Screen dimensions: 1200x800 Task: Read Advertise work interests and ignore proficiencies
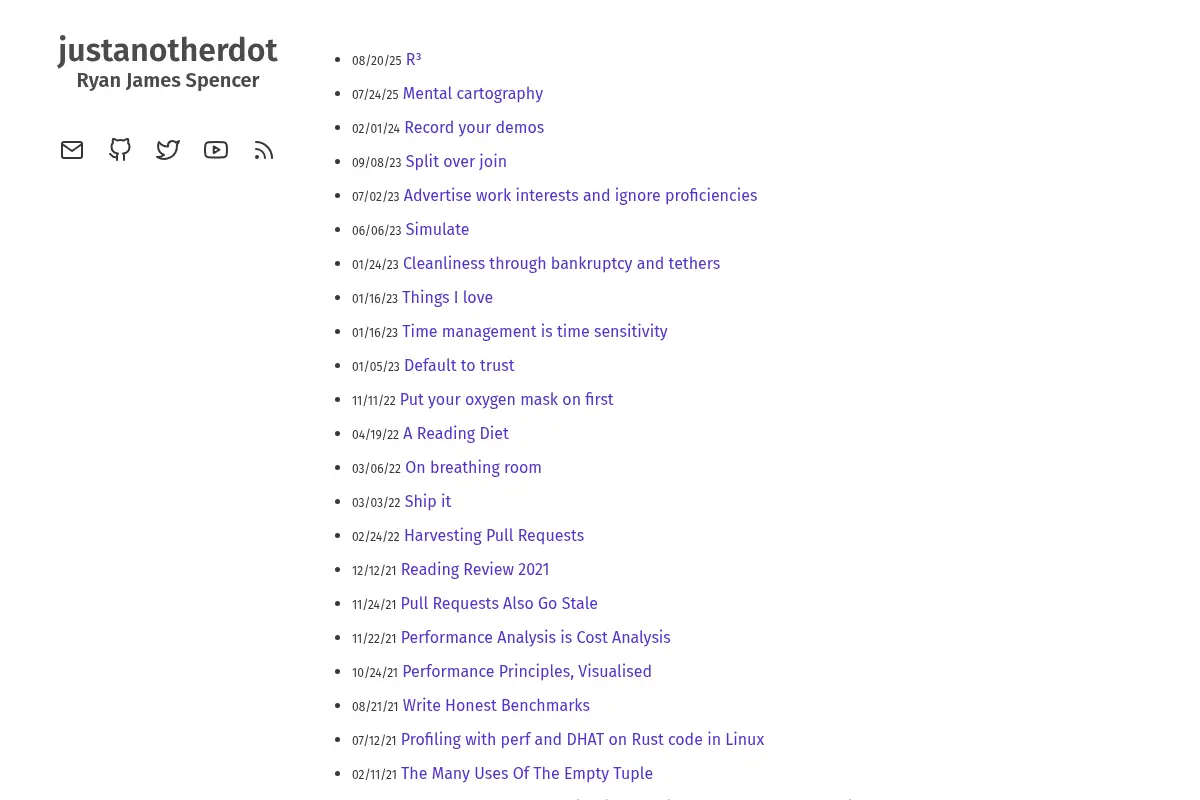pos(580,196)
